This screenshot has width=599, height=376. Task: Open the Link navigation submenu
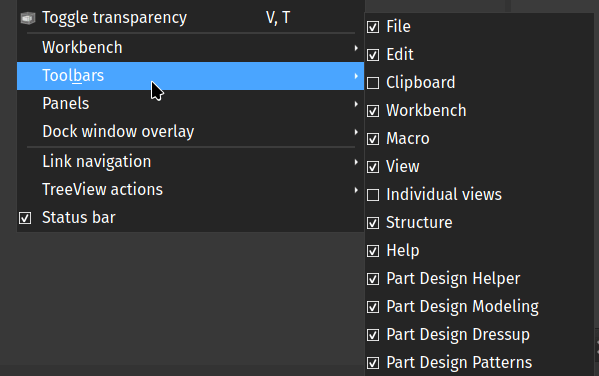[190, 162]
